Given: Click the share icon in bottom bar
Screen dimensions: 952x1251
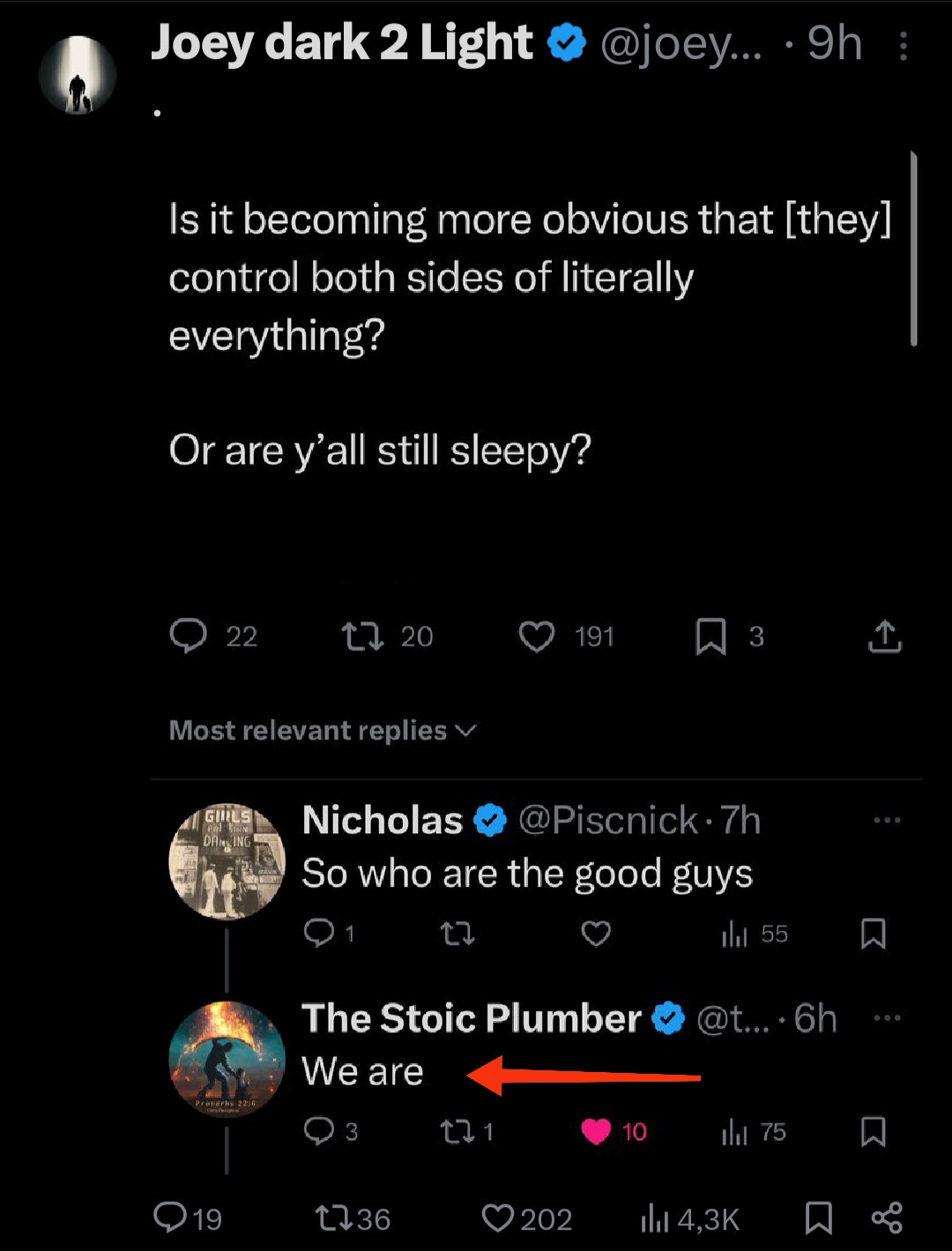Looking at the screenshot, I should tap(886, 1217).
